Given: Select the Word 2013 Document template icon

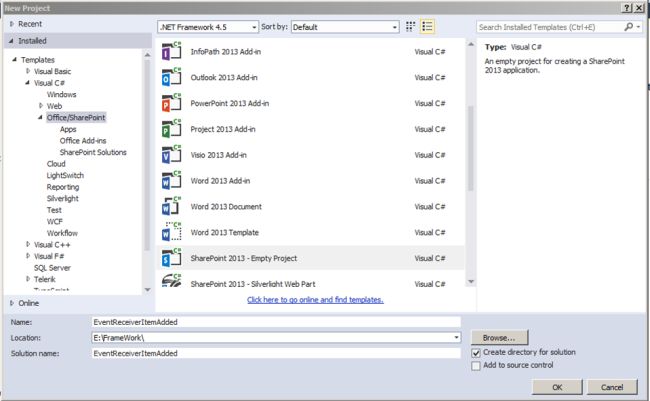Looking at the screenshot, I should [x=171, y=207].
